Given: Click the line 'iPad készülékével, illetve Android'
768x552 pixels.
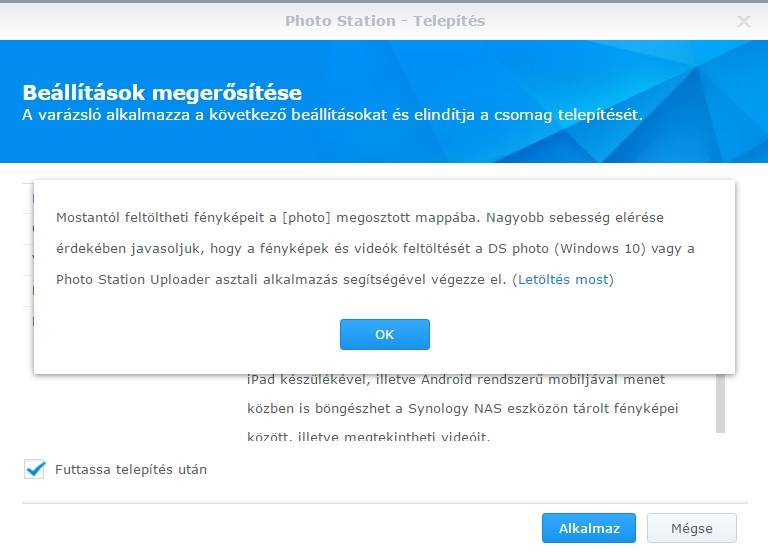Looking at the screenshot, I should coord(456,380).
